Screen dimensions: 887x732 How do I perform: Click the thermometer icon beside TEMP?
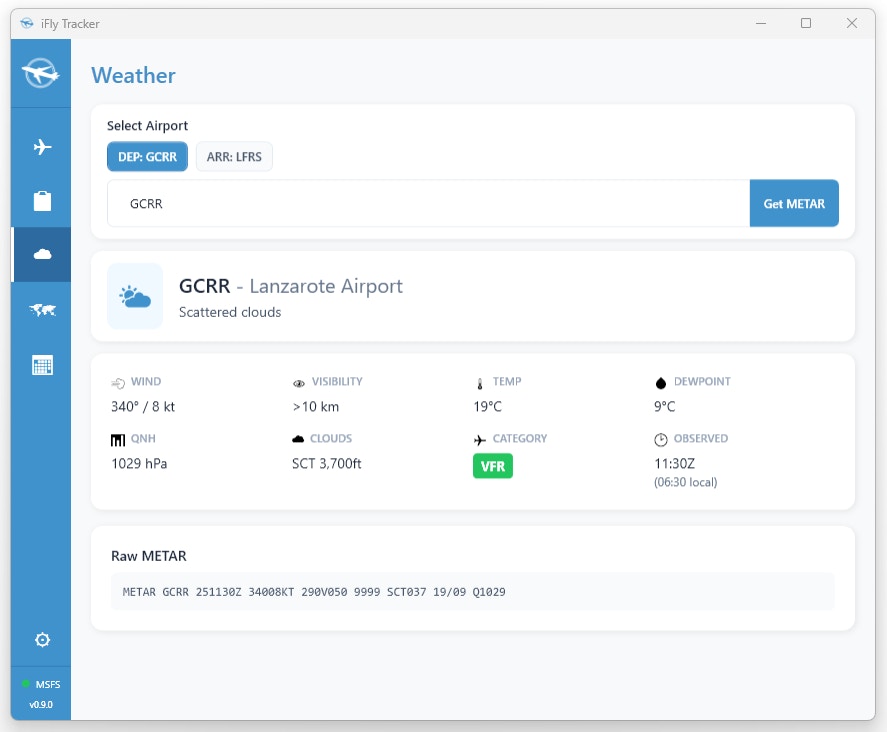pos(480,382)
